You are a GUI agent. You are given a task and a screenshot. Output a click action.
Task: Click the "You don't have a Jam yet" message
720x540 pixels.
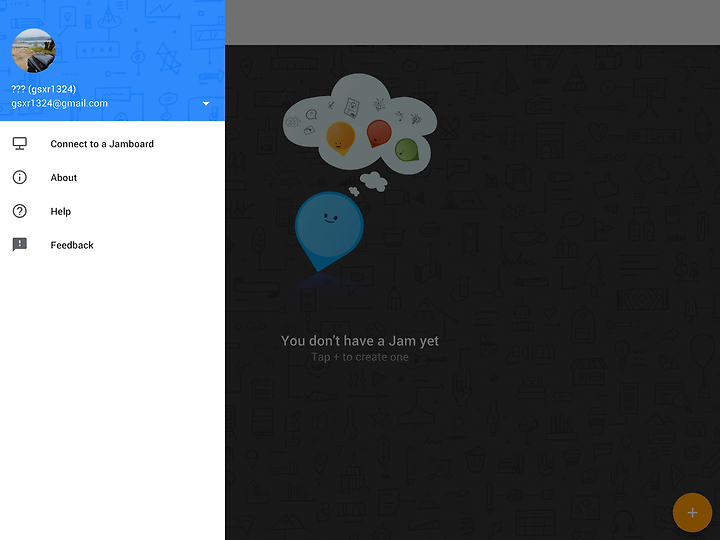click(x=360, y=341)
